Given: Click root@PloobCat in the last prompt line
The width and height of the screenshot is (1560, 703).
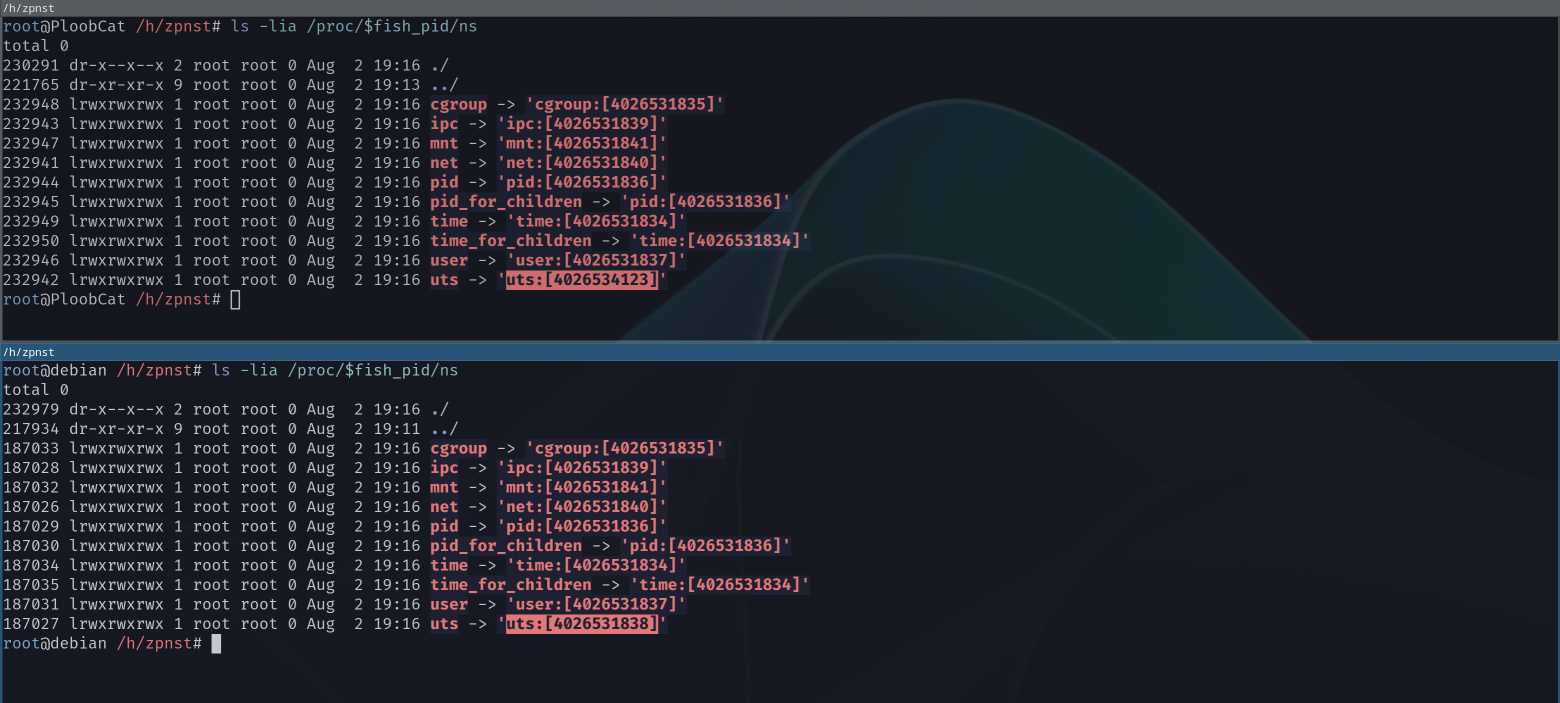Looking at the screenshot, I should (x=65, y=299).
